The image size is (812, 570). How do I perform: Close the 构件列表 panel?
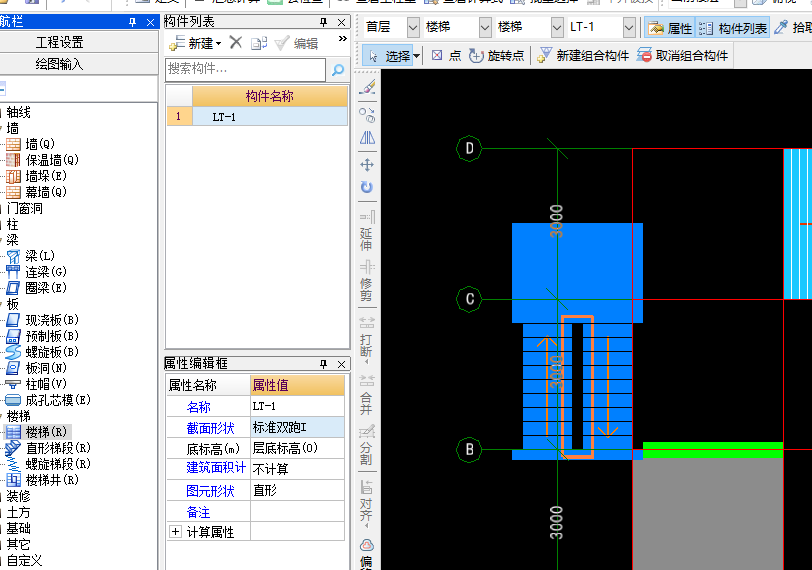point(341,22)
